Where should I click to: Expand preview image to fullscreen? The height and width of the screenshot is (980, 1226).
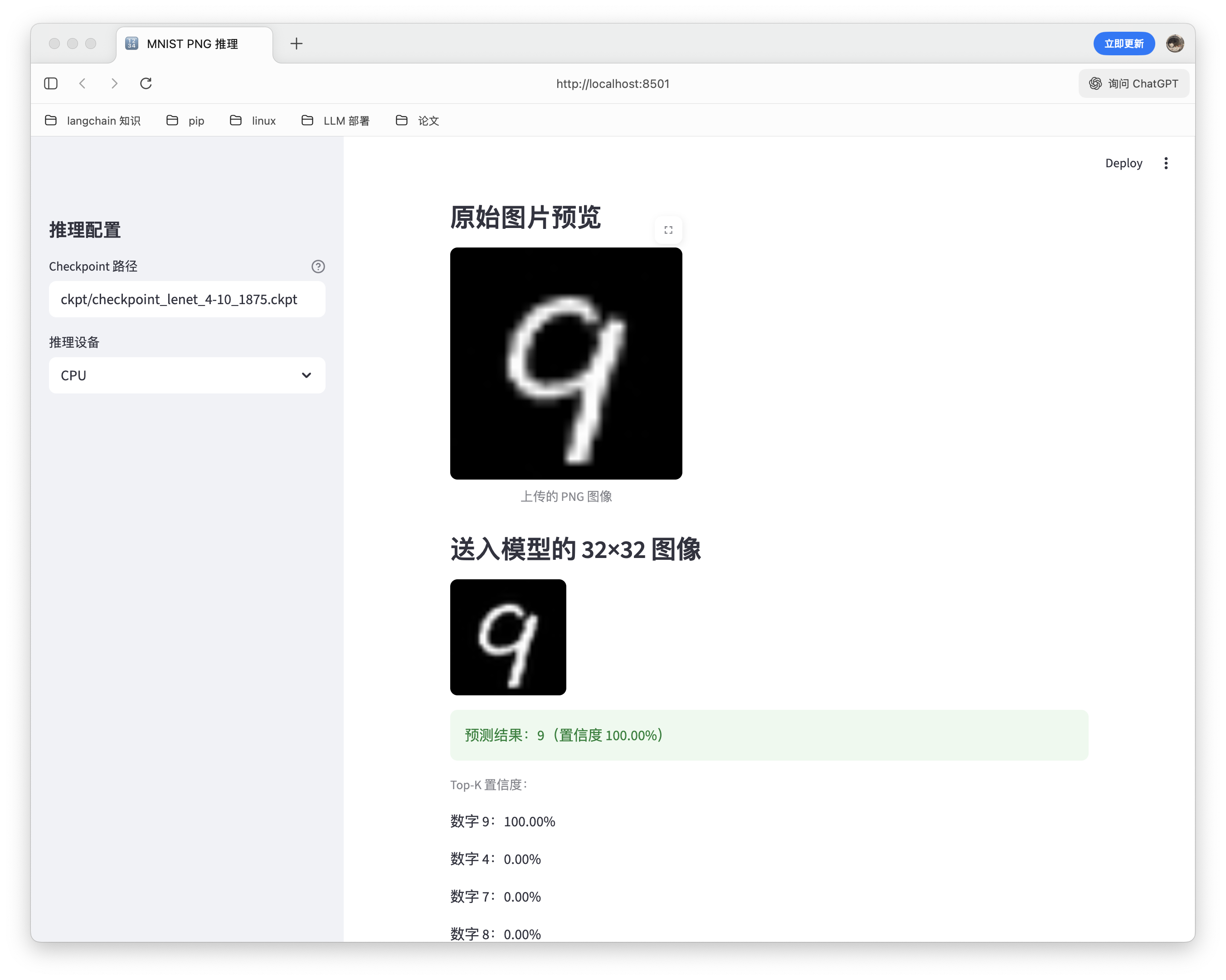click(668, 230)
